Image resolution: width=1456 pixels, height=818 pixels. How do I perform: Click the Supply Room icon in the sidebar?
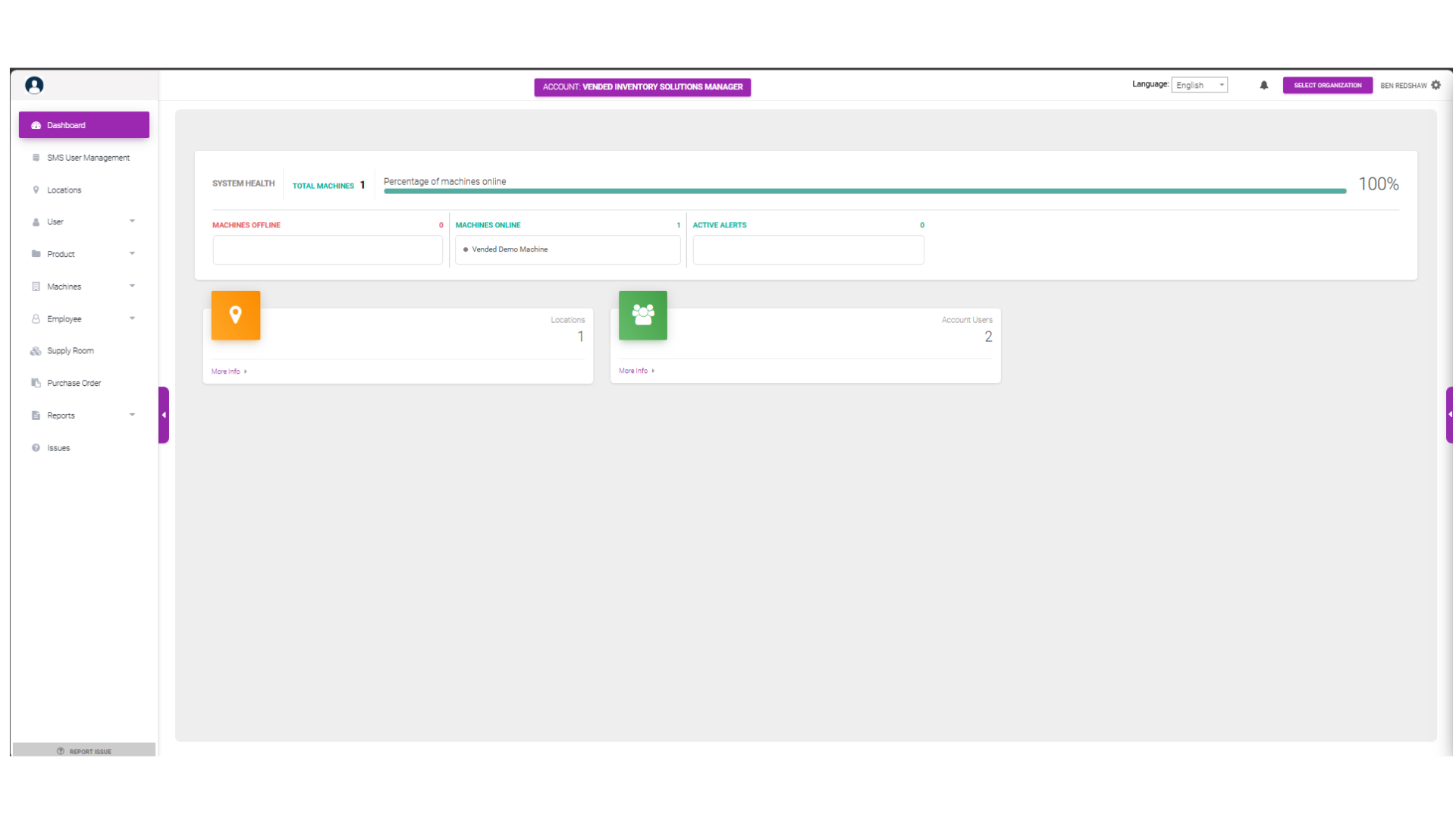click(36, 351)
